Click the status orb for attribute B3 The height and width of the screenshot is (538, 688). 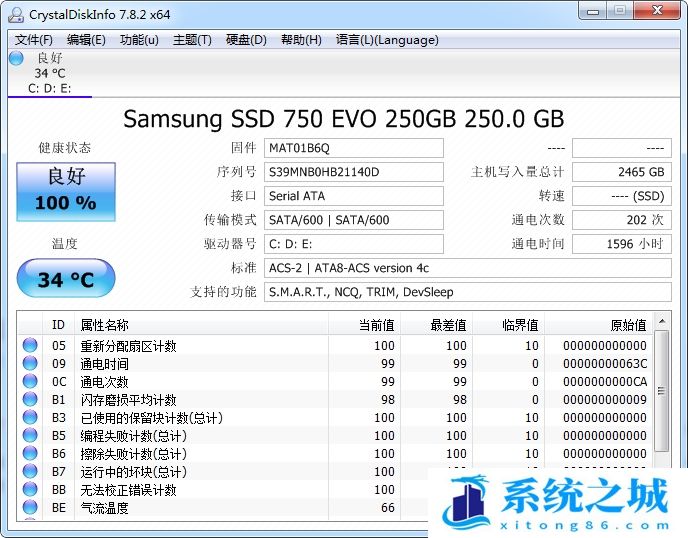coord(30,417)
